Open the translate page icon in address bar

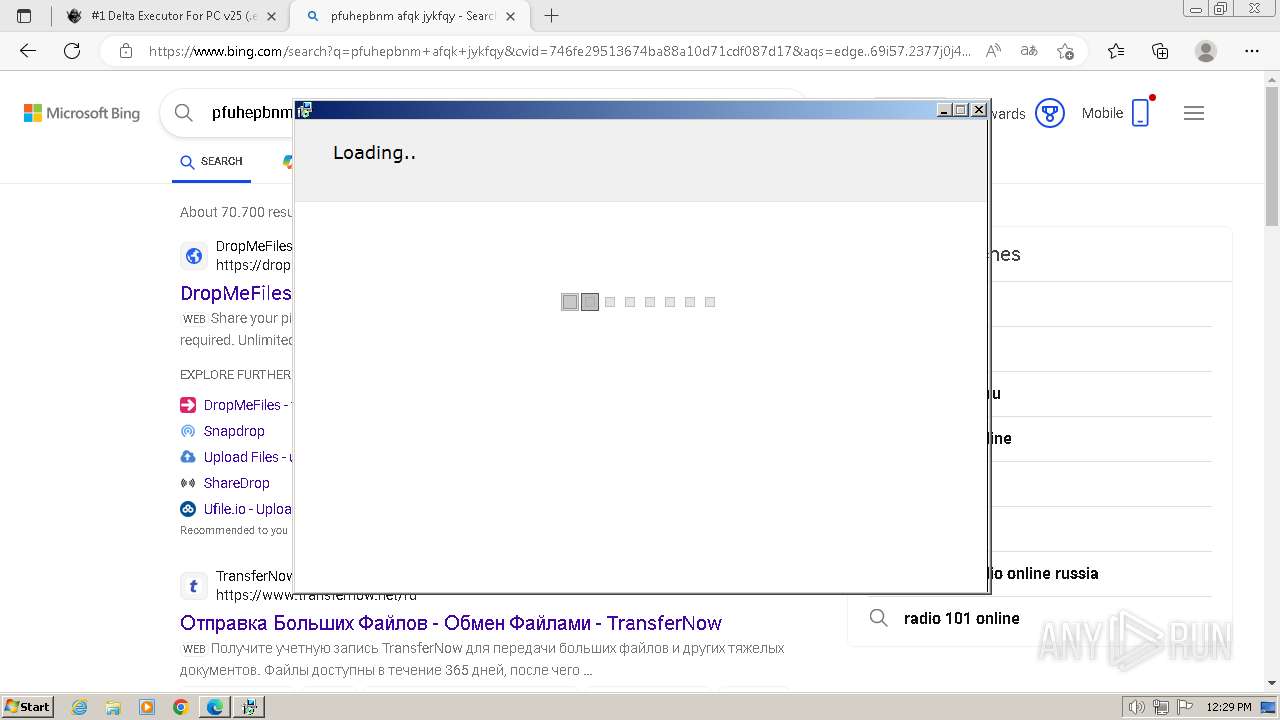click(x=1029, y=51)
